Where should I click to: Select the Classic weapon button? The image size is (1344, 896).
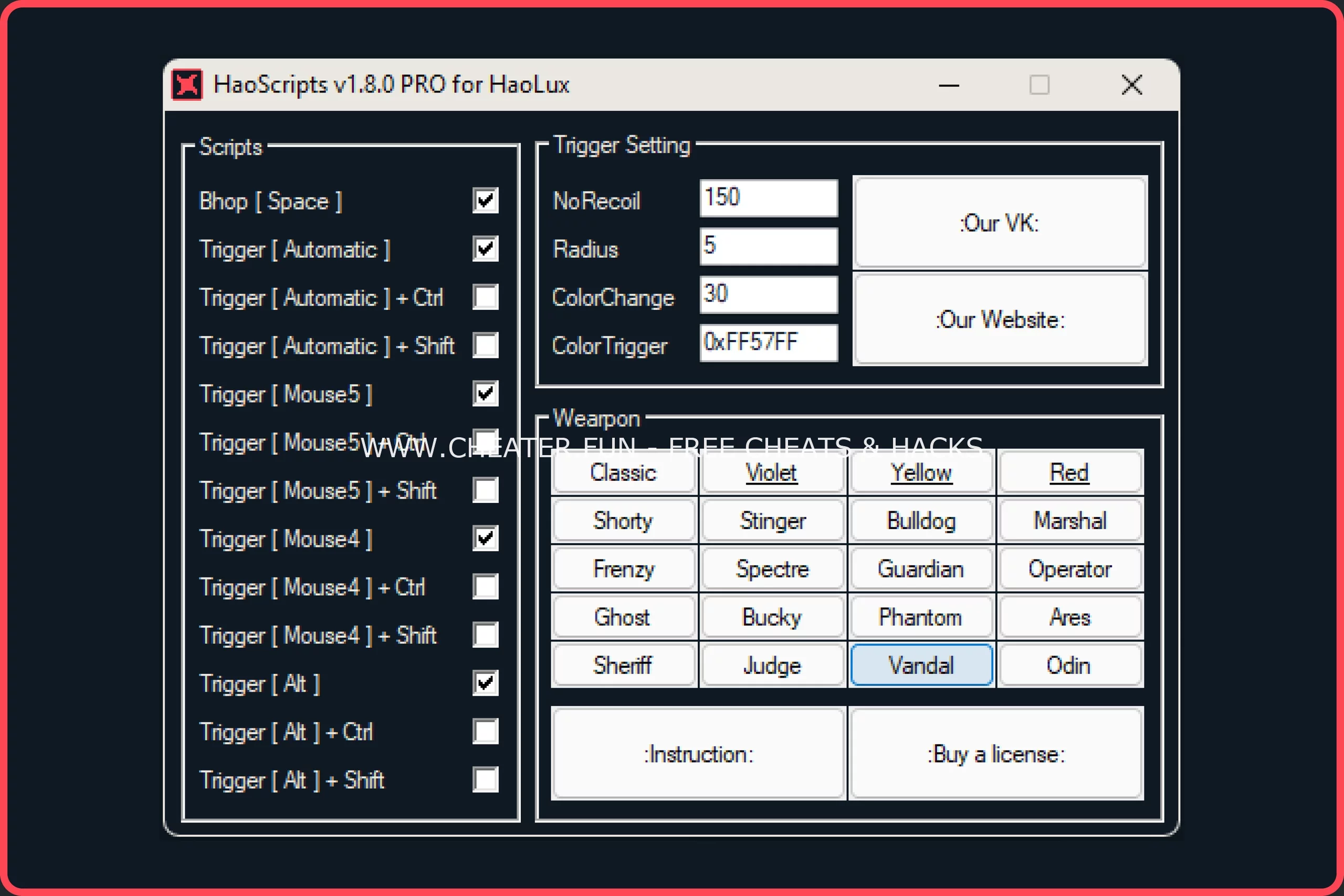click(624, 472)
